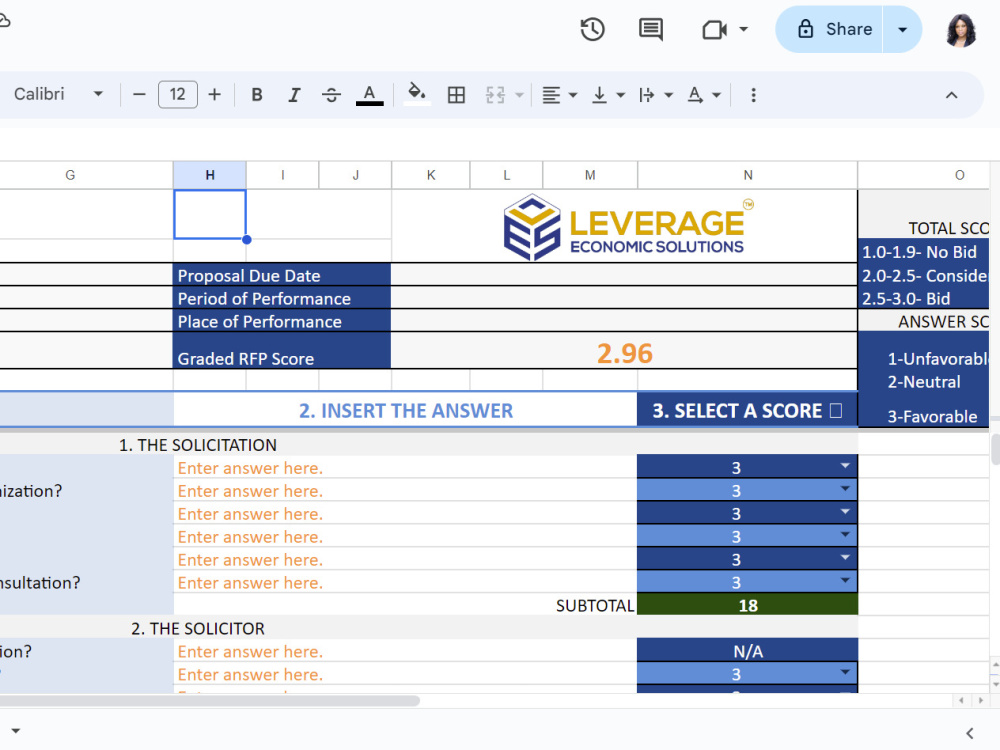1000x750 pixels.
Task: Select the 3-Favorable legend cell
Action: 923,416
